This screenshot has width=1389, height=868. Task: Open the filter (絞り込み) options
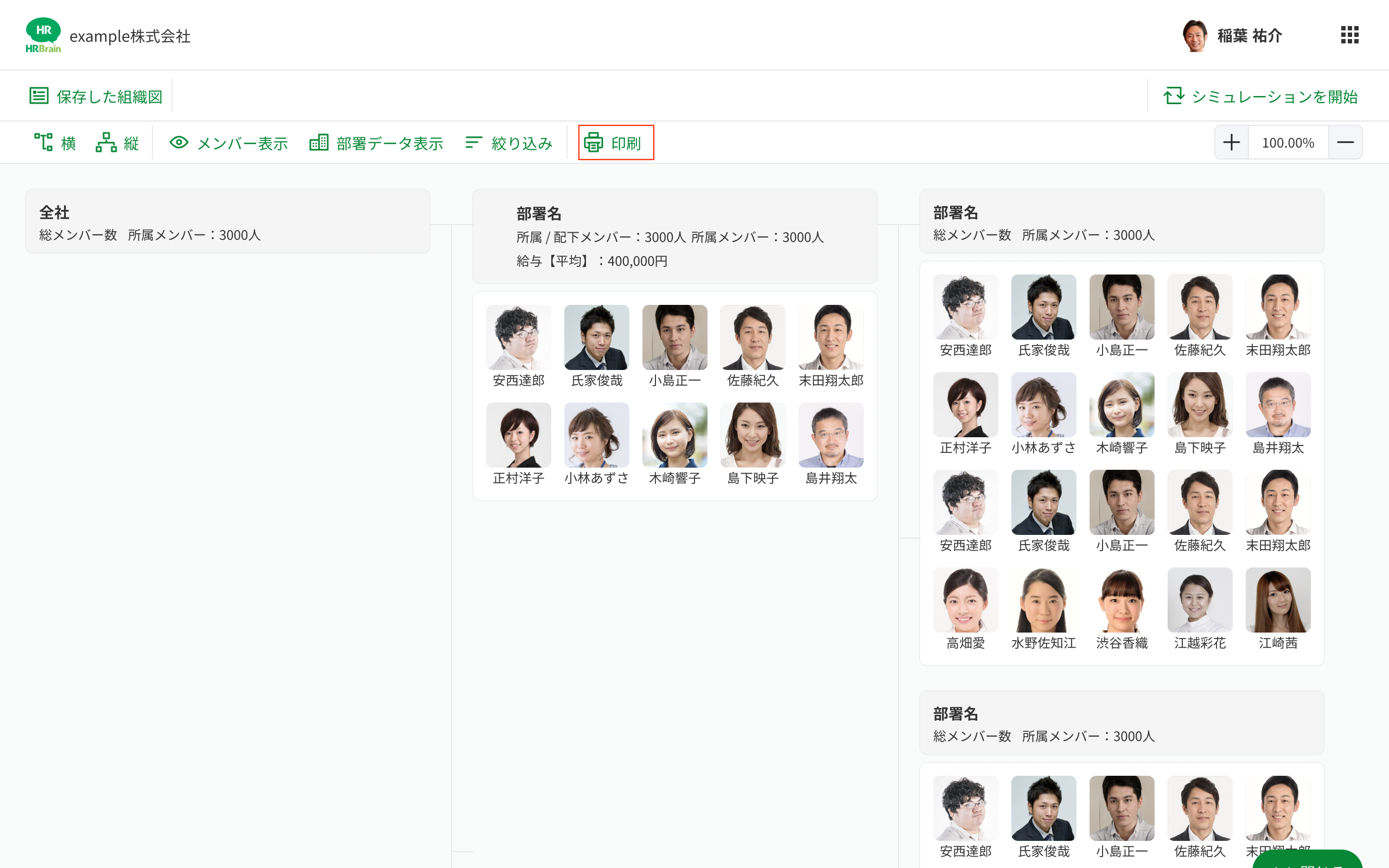508,142
